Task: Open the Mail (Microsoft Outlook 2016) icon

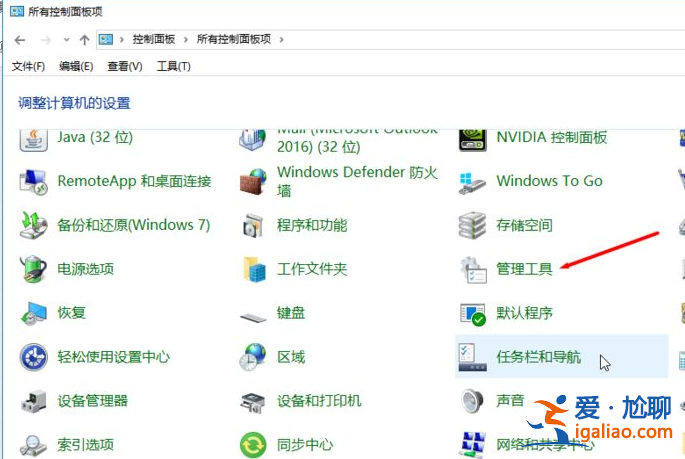Action: 253,140
